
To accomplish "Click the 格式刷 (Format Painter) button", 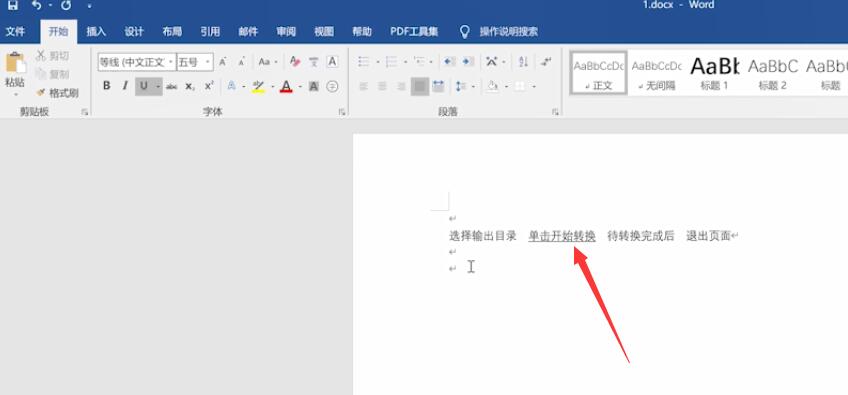I will point(57,93).
